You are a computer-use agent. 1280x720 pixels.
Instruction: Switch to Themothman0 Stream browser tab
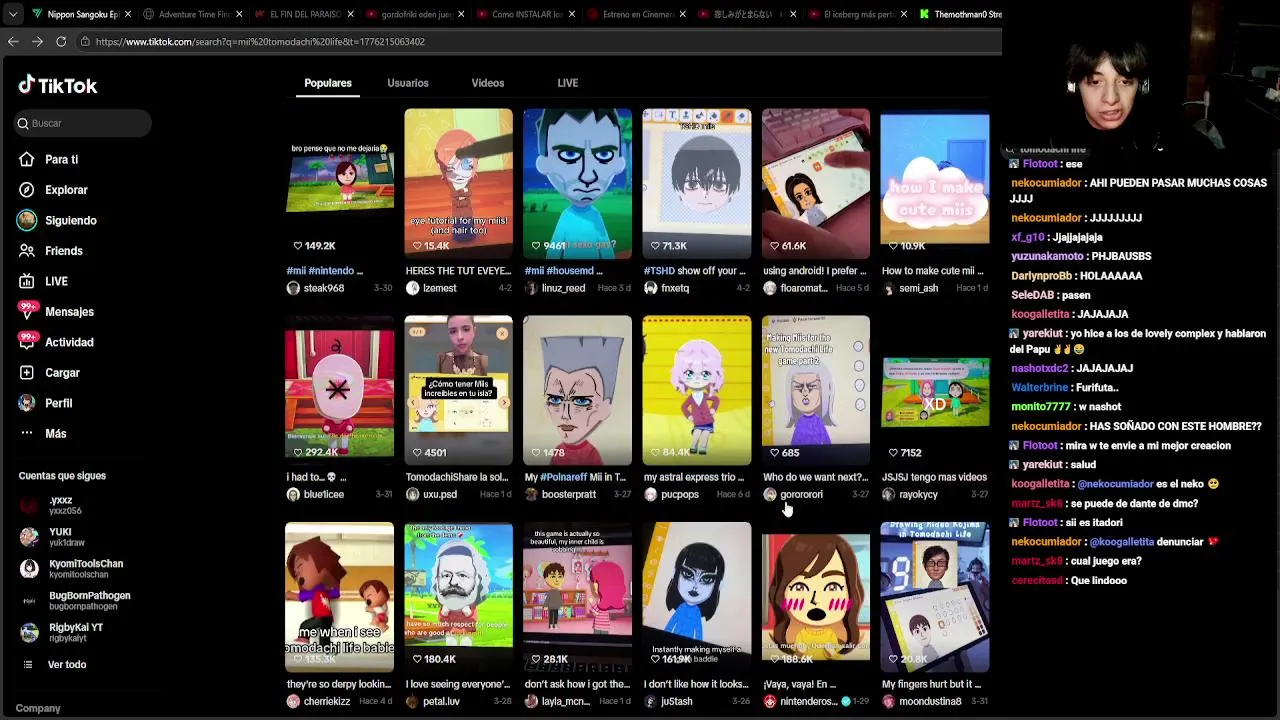pyautogui.click(x=961, y=14)
